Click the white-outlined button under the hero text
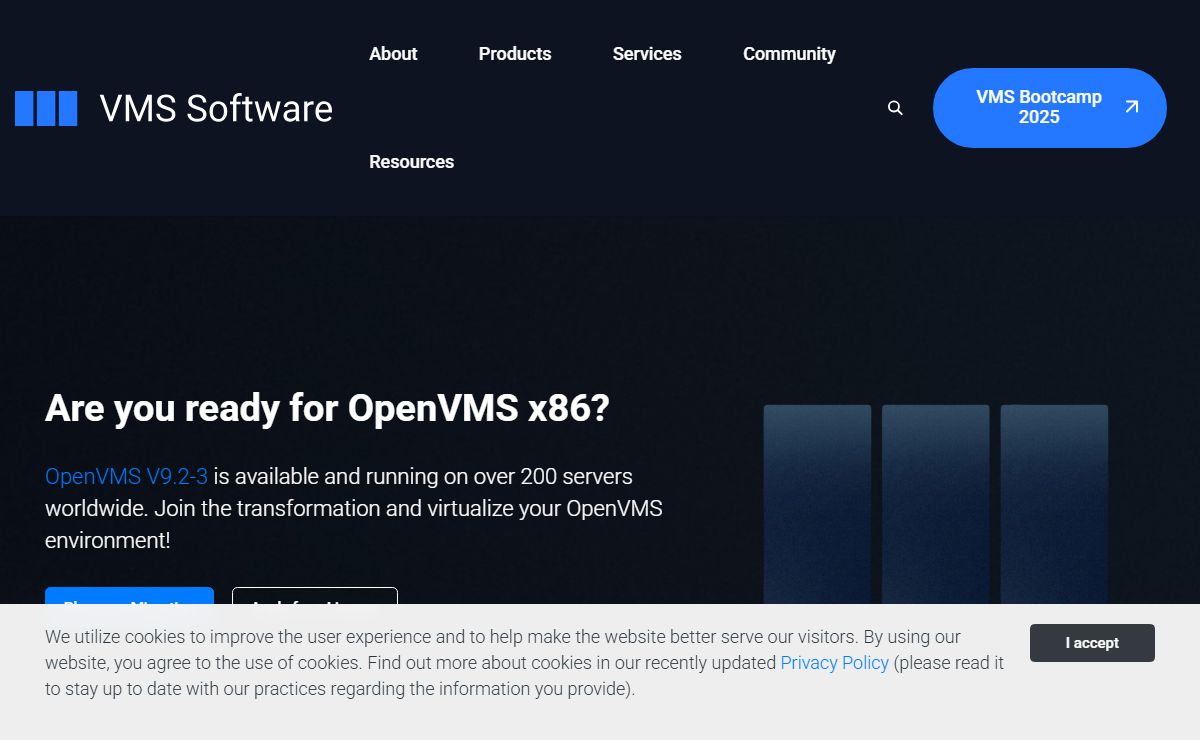Viewport: 1200px width, 740px height. point(315,596)
